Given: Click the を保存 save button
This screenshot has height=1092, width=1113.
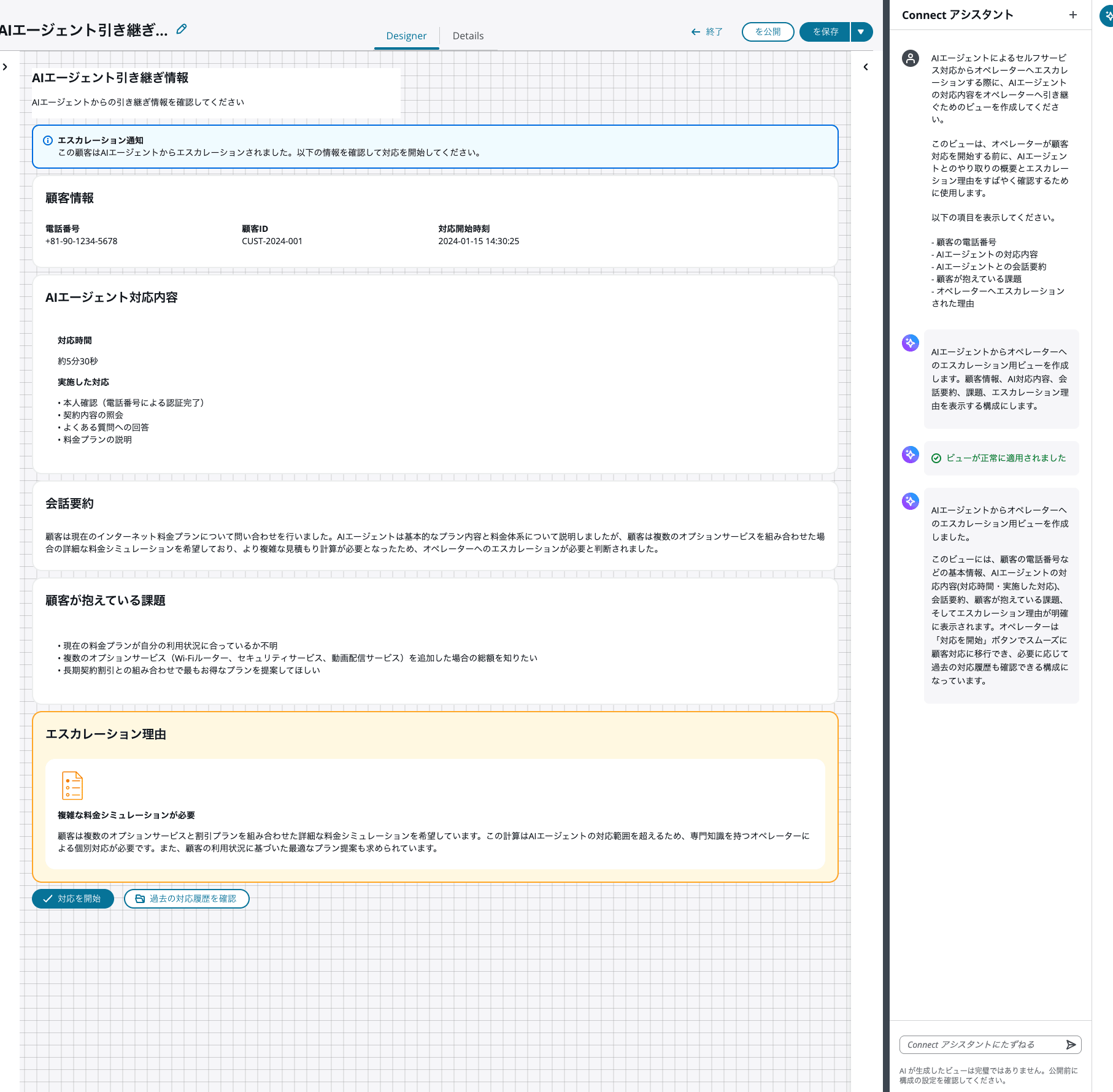Looking at the screenshot, I should pyautogui.click(x=825, y=32).
